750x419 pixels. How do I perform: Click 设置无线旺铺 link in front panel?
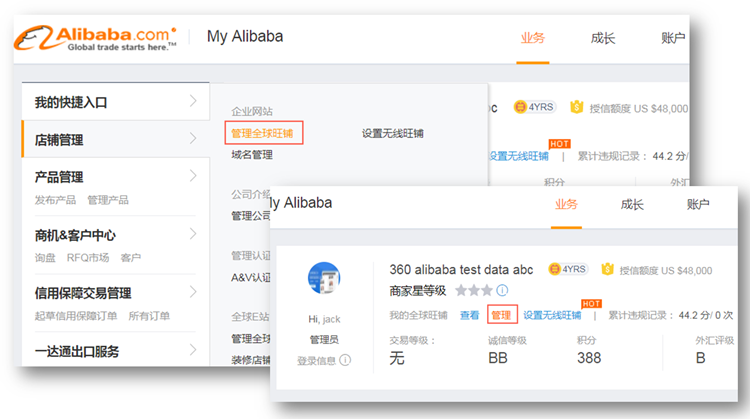click(552, 315)
